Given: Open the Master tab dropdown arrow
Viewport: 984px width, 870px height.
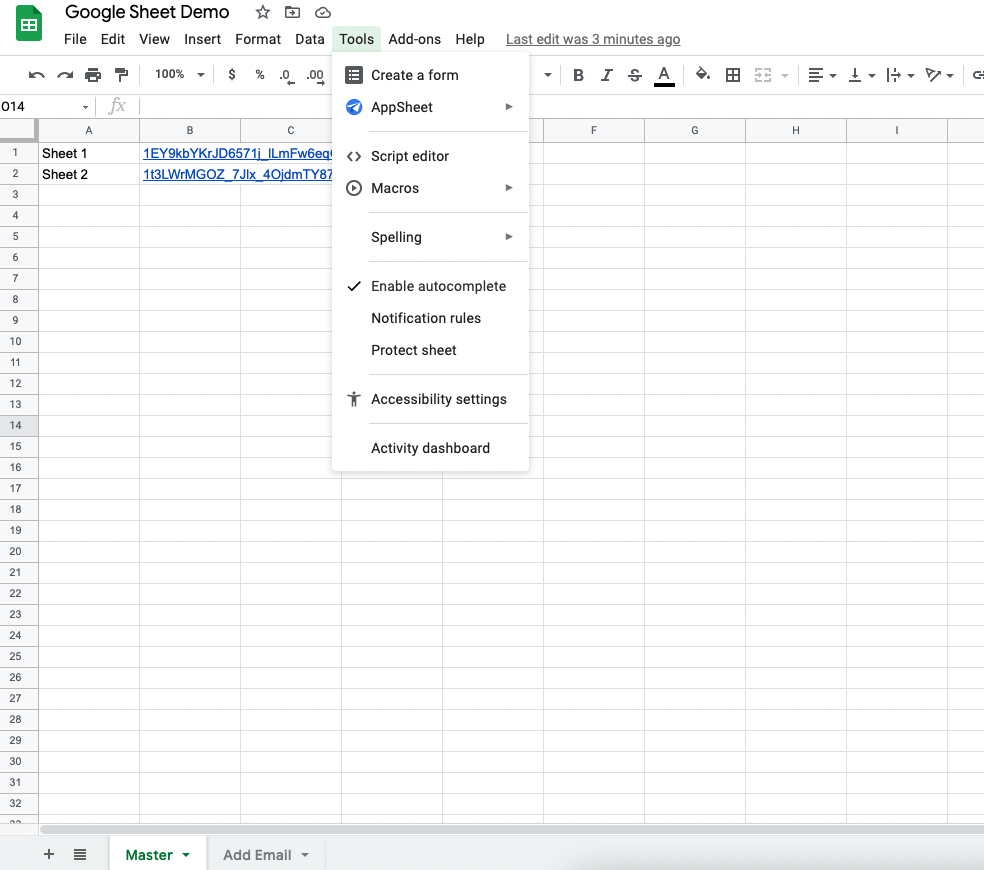Looking at the screenshot, I should tap(186, 855).
